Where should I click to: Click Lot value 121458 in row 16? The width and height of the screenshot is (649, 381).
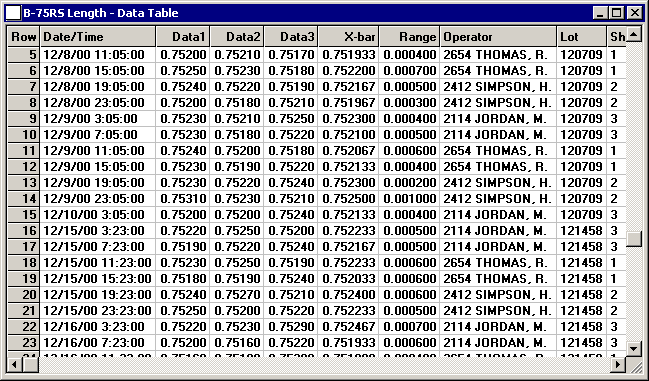582,231
